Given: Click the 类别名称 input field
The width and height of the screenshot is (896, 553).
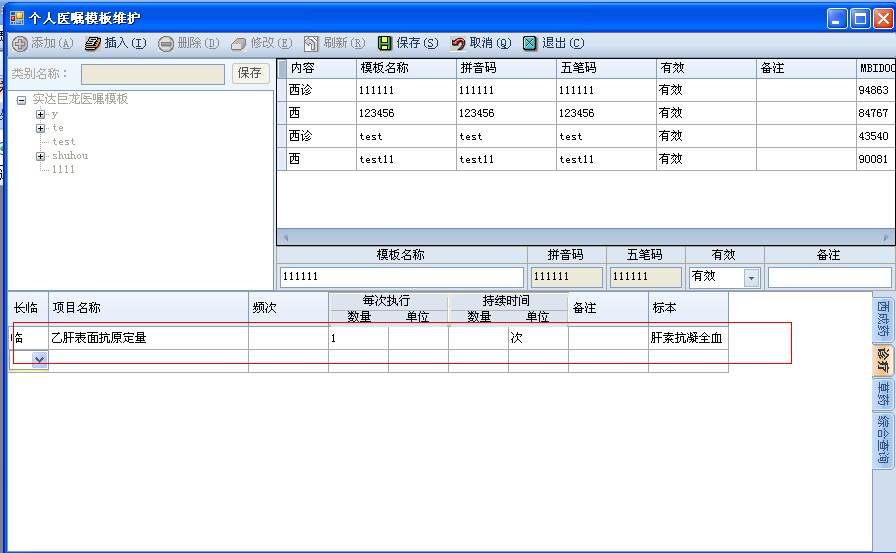Looking at the screenshot, I should point(153,74).
